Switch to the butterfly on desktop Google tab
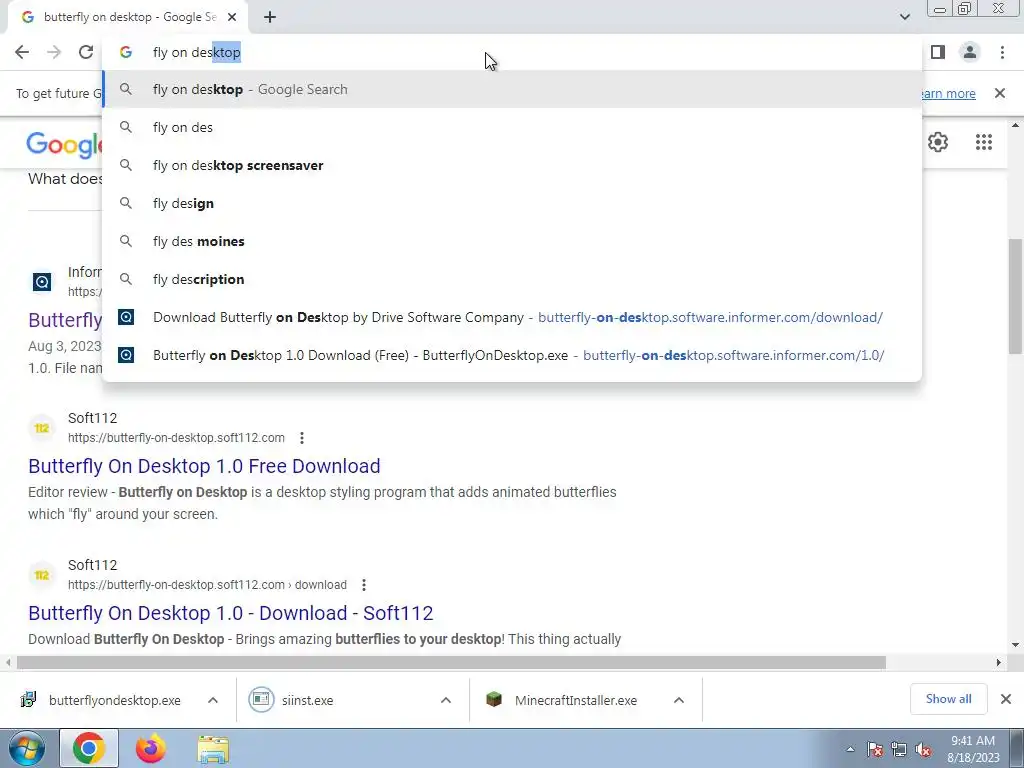 pyautogui.click(x=129, y=17)
